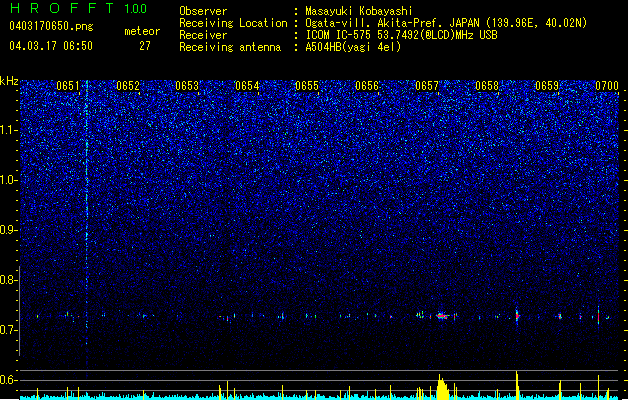Click the 0657 time marker
629x400 pixels.
click(x=427, y=86)
